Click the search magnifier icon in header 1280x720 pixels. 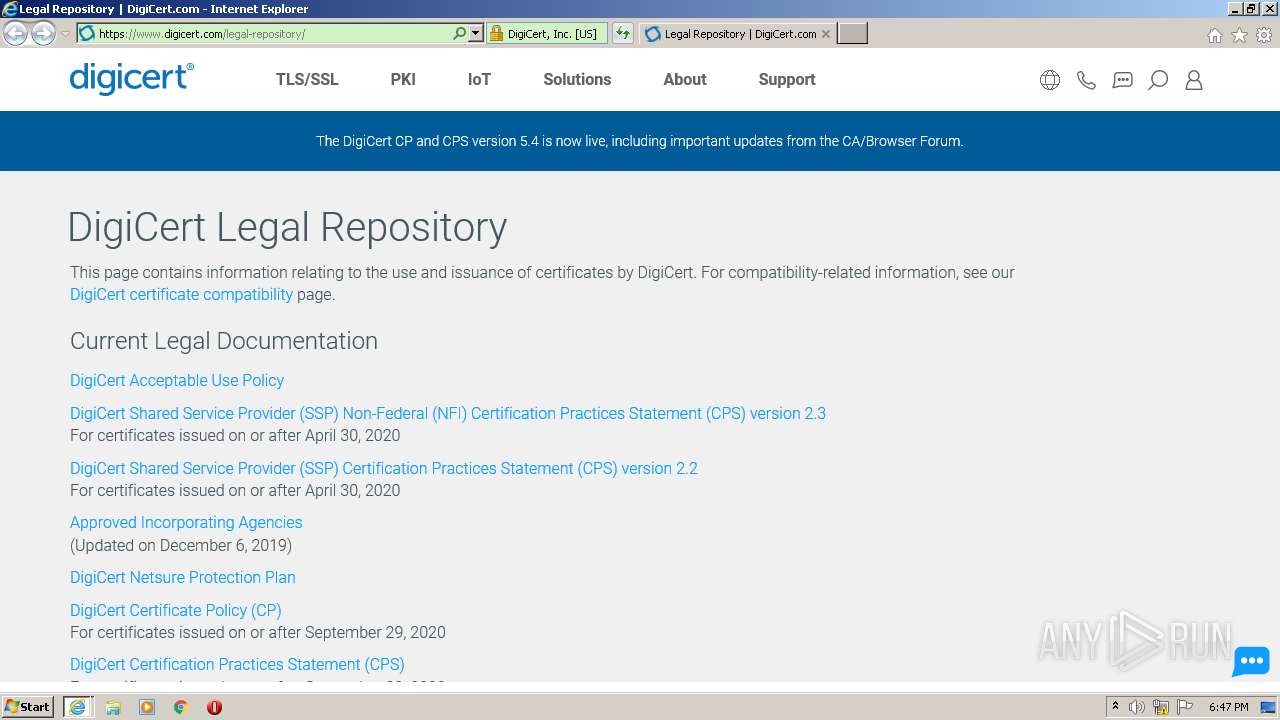point(1158,80)
